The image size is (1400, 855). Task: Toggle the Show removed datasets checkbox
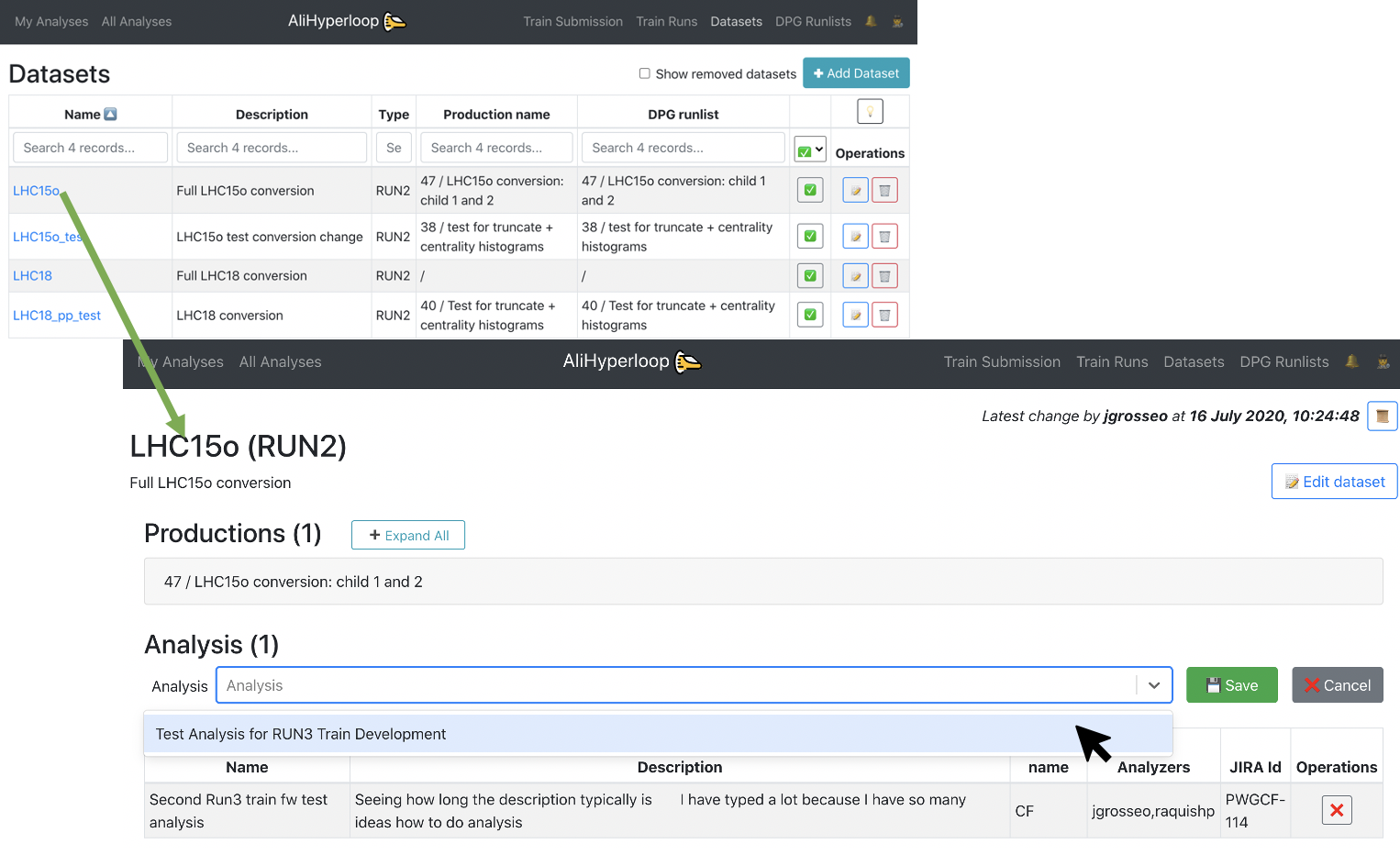coord(644,73)
